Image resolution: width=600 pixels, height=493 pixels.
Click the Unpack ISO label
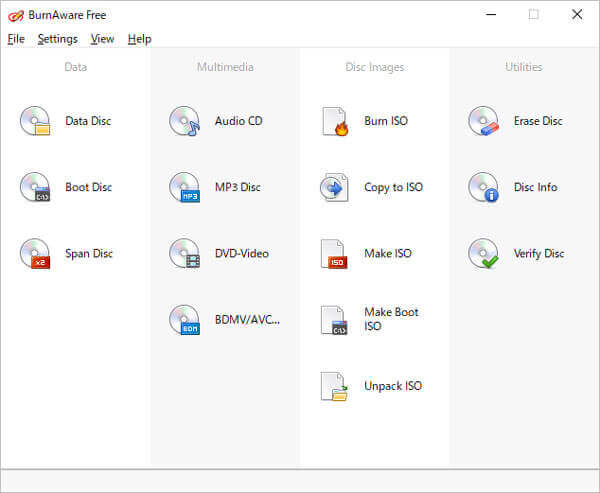(393, 386)
